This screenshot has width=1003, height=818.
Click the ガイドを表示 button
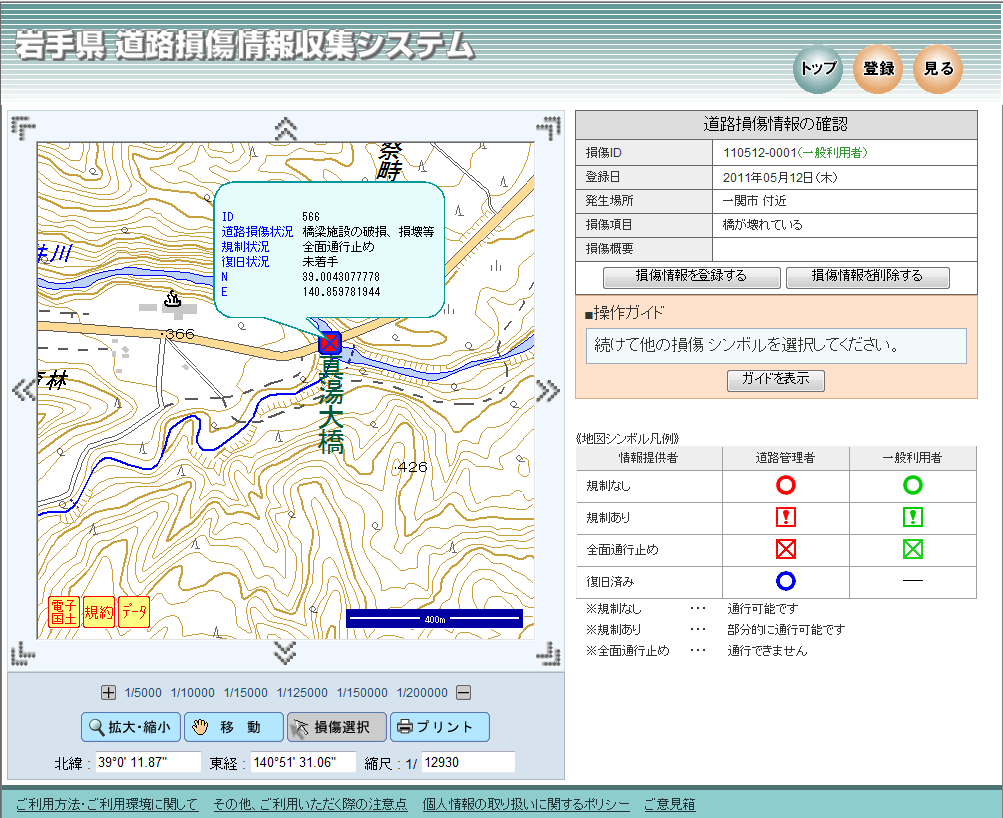(776, 379)
